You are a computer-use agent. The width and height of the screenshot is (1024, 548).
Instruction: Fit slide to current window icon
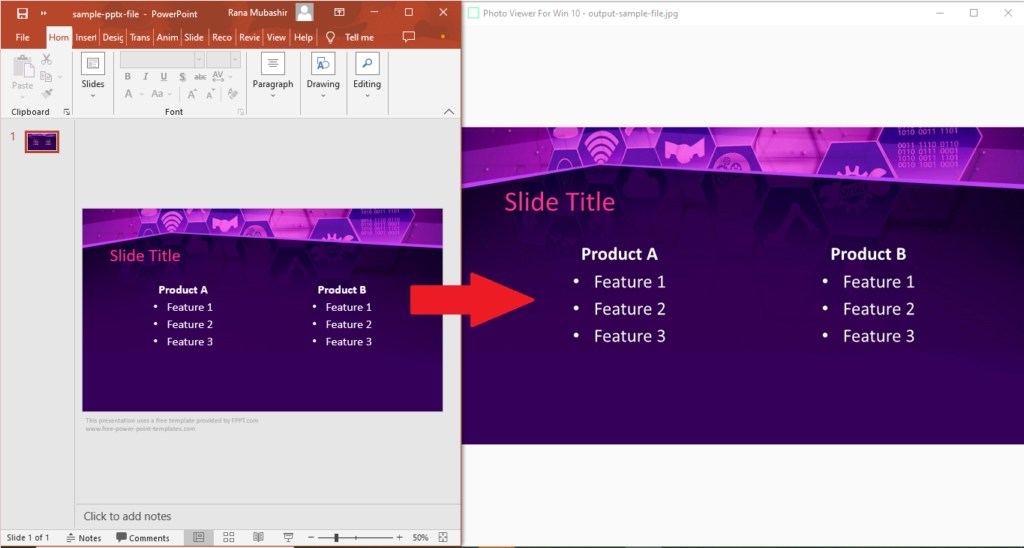point(443,537)
